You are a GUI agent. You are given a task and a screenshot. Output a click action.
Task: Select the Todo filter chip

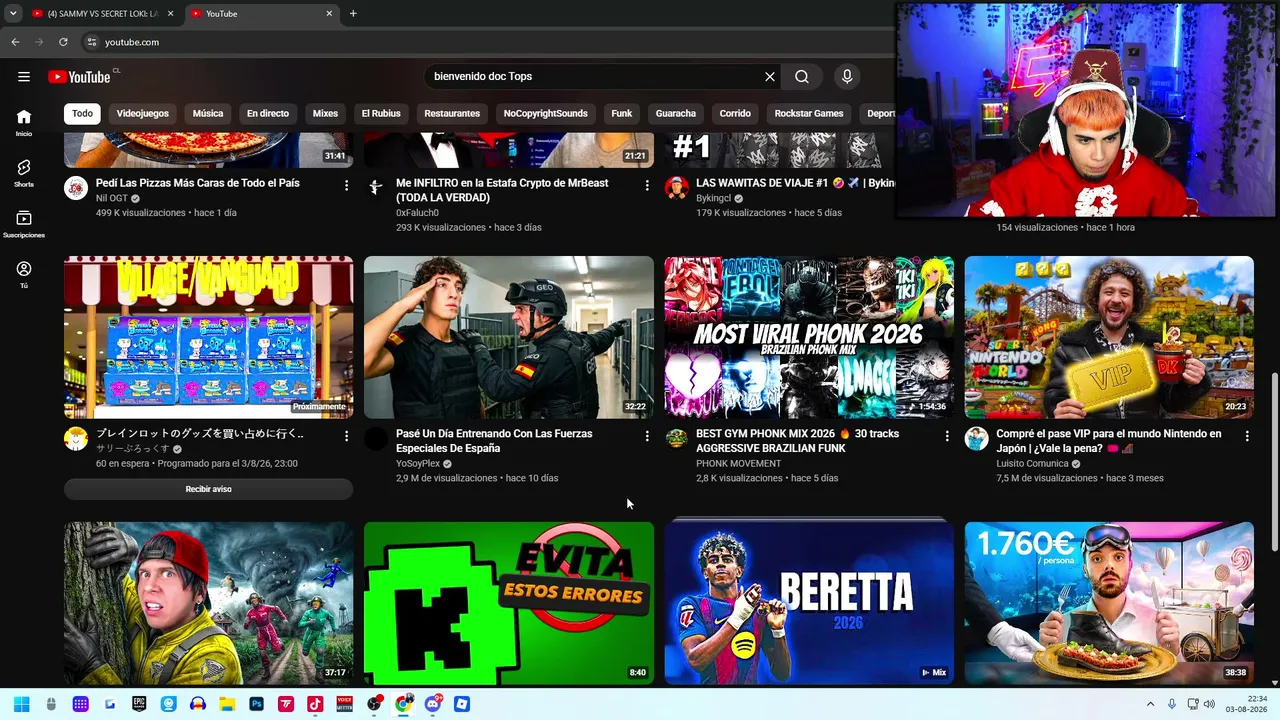click(x=82, y=114)
